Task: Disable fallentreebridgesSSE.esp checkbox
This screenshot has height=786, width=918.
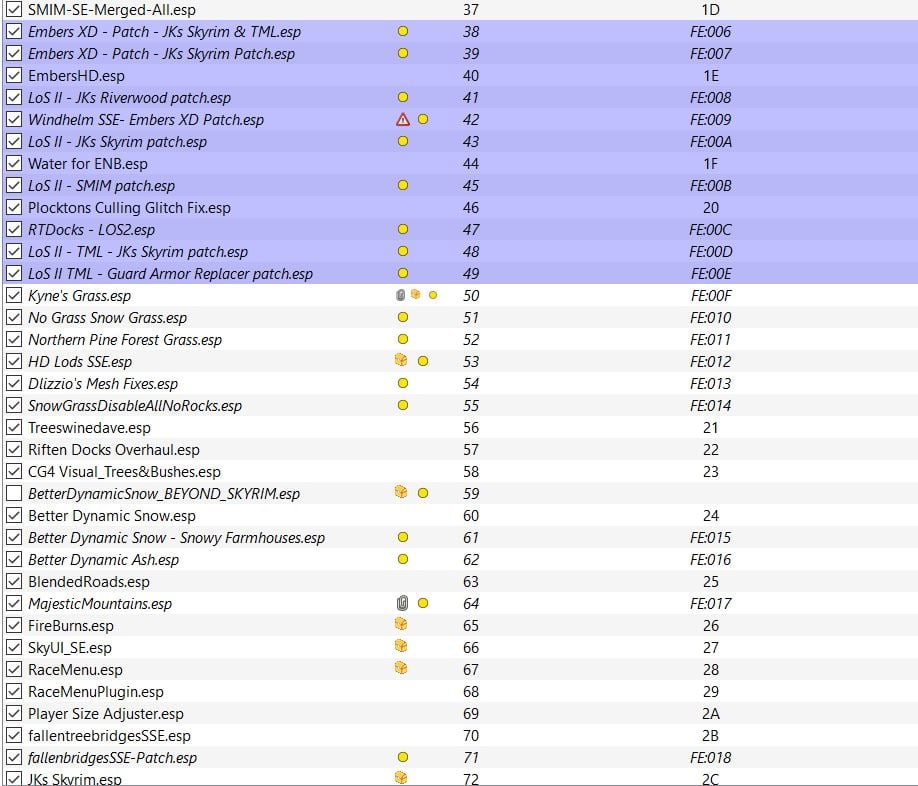Action: (14, 736)
